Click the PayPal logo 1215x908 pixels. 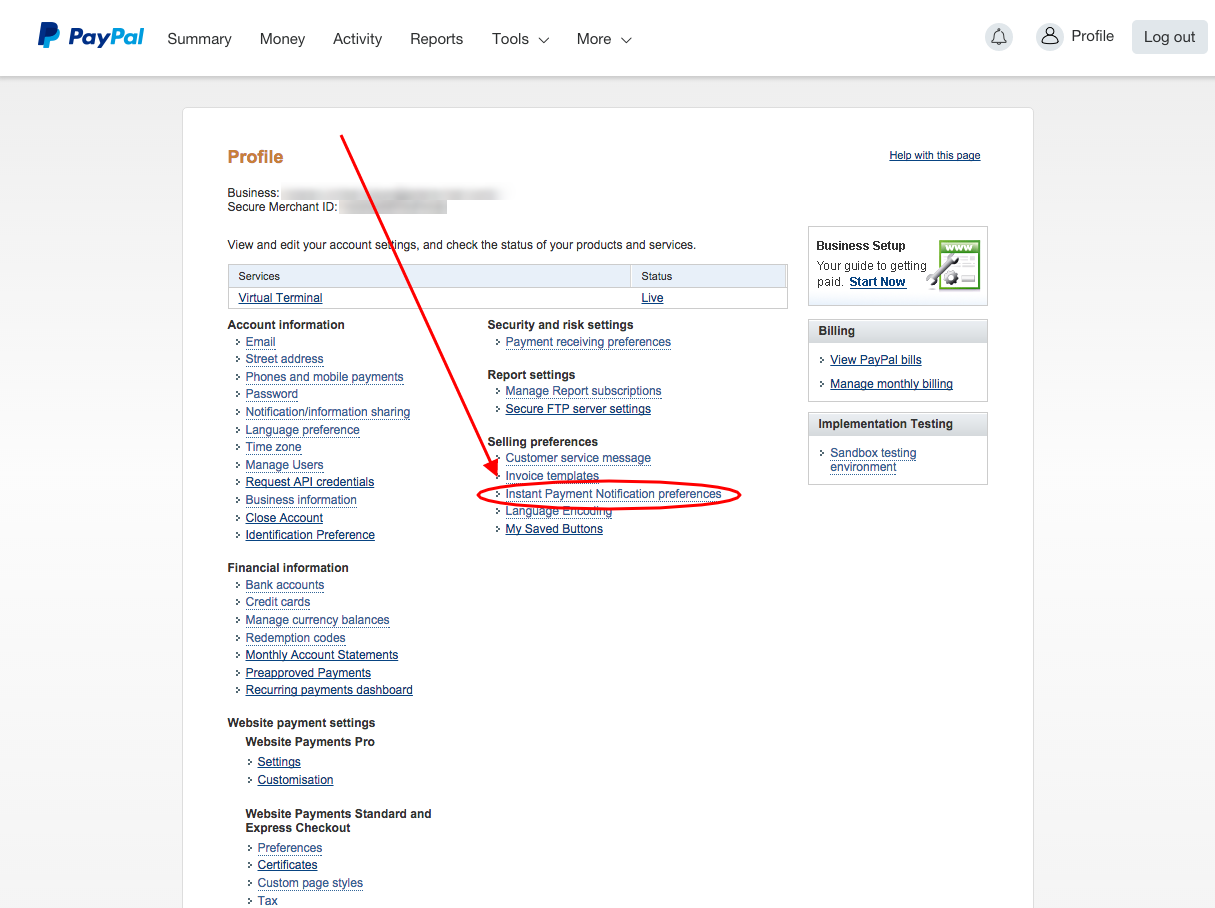pos(91,38)
